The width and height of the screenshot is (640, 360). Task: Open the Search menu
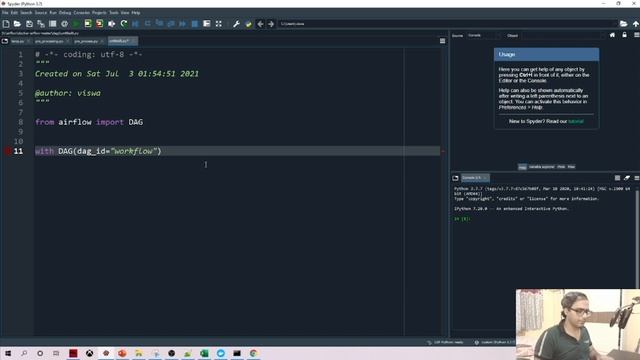tap(26, 13)
